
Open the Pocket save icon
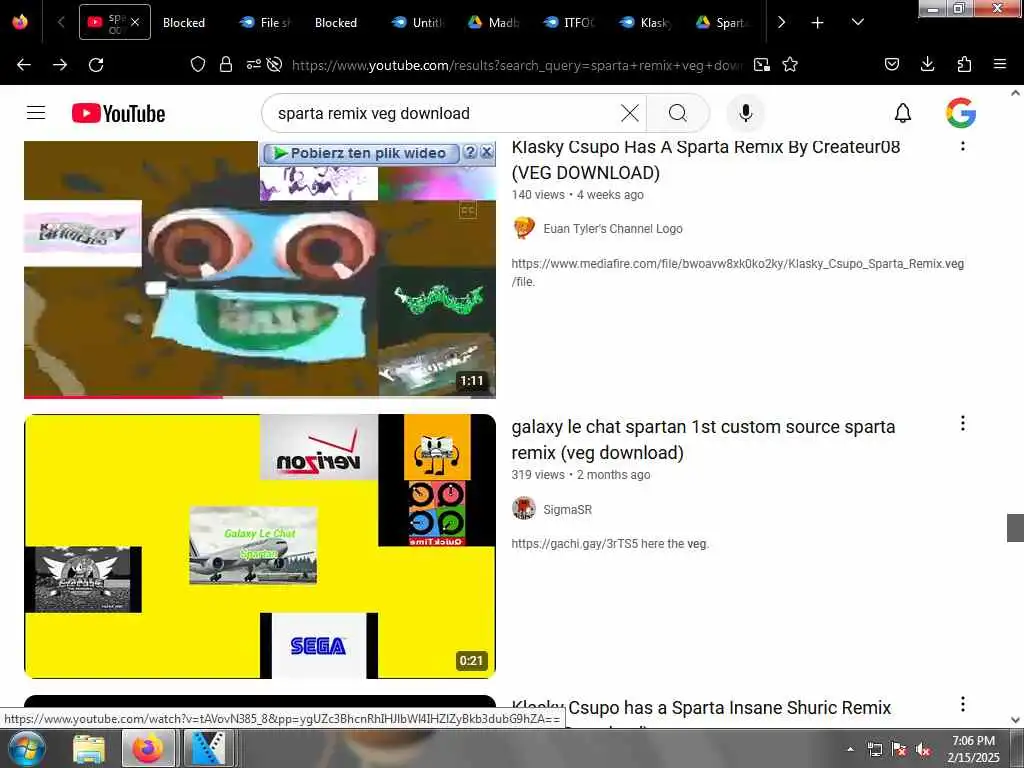coord(892,64)
